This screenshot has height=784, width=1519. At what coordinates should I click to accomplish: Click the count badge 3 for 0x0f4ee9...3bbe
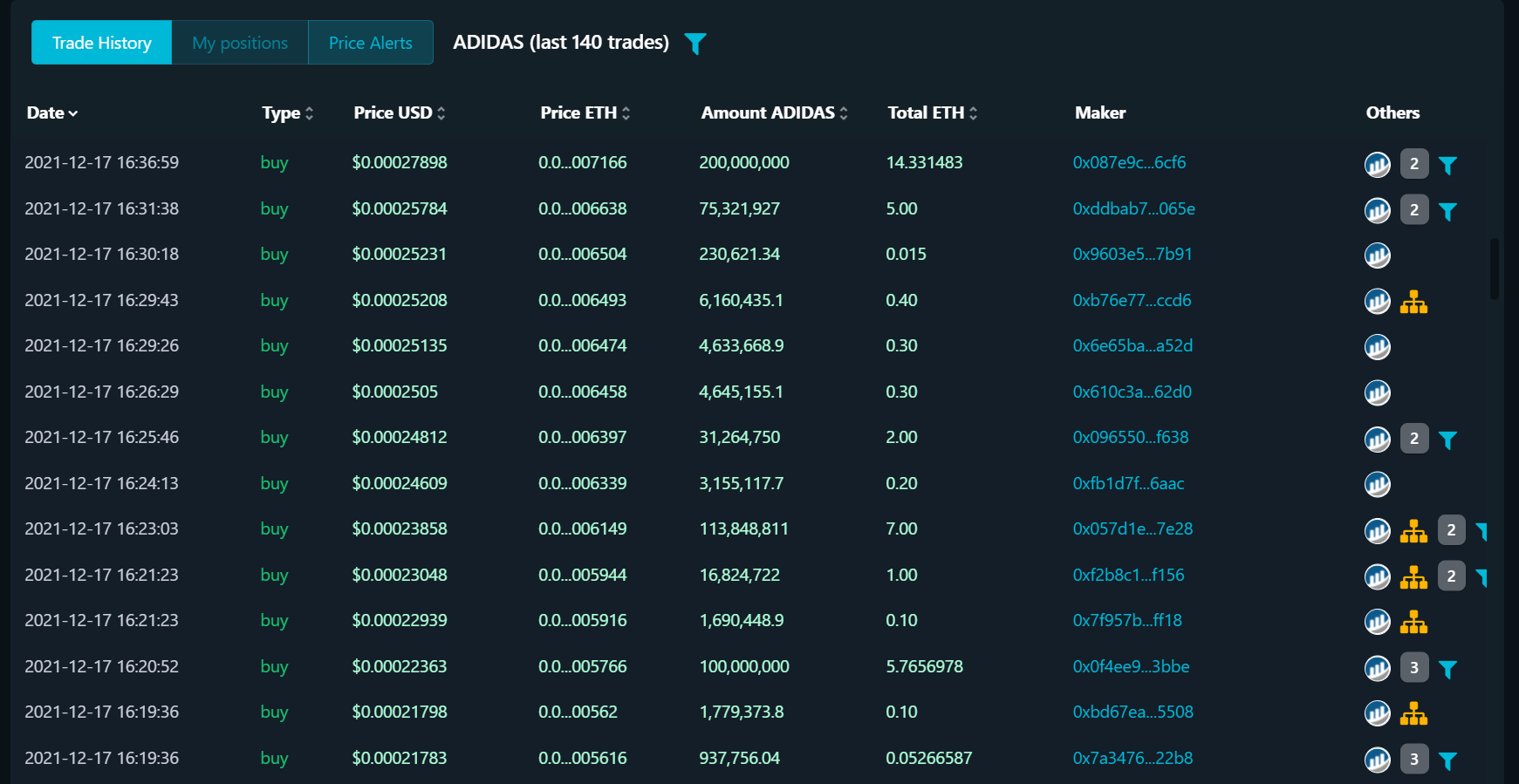pos(1414,668)
